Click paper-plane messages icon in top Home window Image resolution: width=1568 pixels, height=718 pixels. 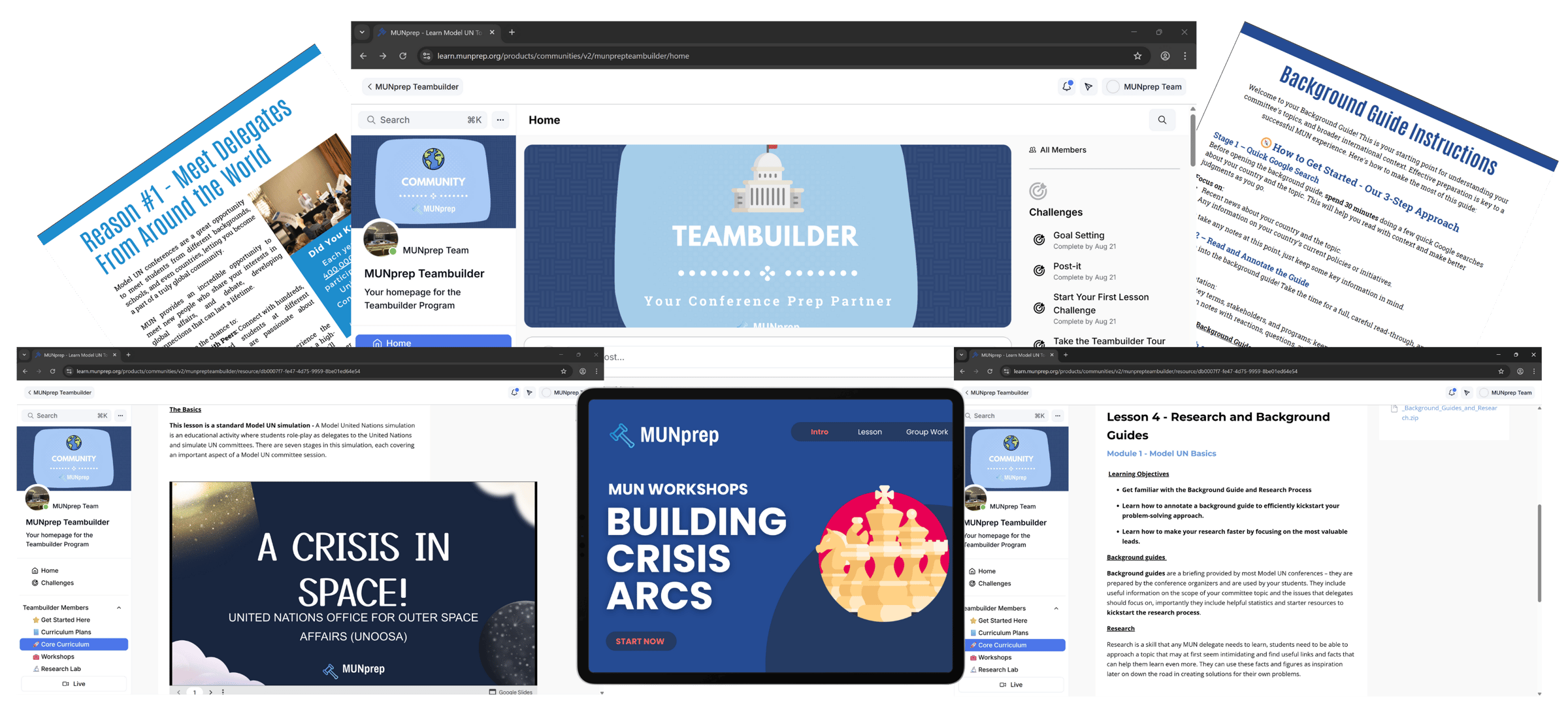[x=1088, y=86]
